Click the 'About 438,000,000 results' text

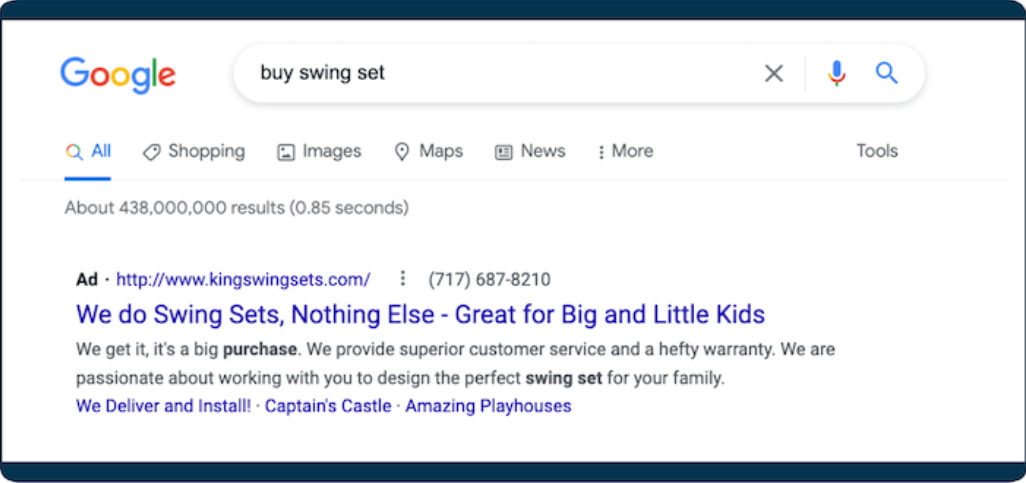tap(237, 208)
